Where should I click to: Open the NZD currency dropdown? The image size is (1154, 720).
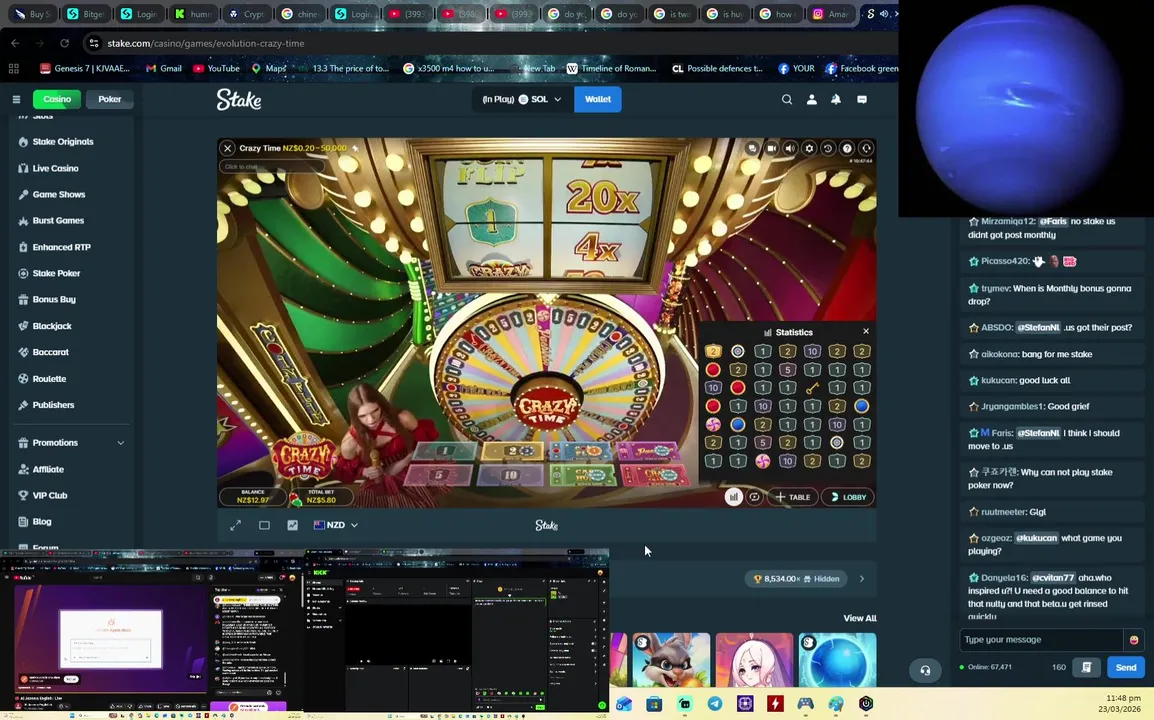pyautogui.click(x=336, y=525)
